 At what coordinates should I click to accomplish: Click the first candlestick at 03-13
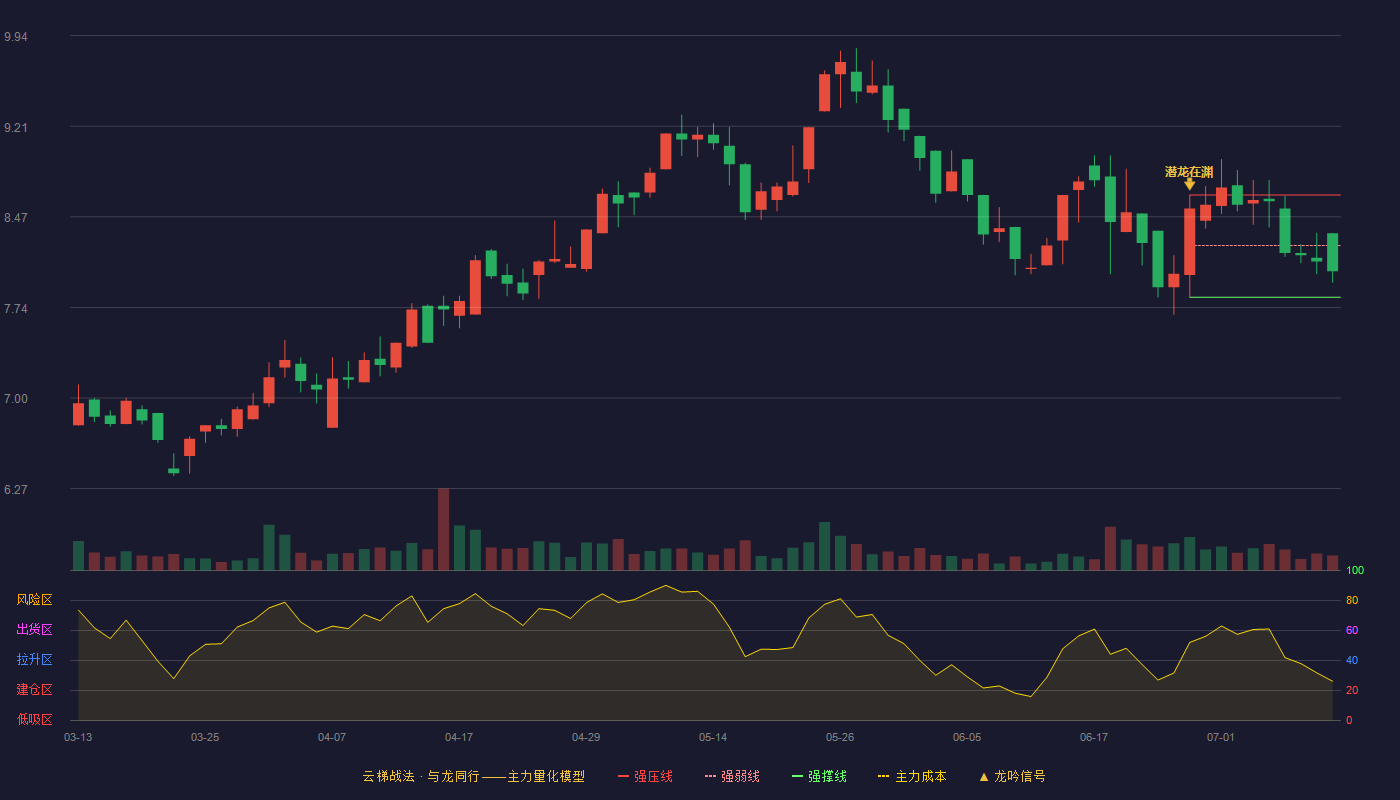coord(78,414)
